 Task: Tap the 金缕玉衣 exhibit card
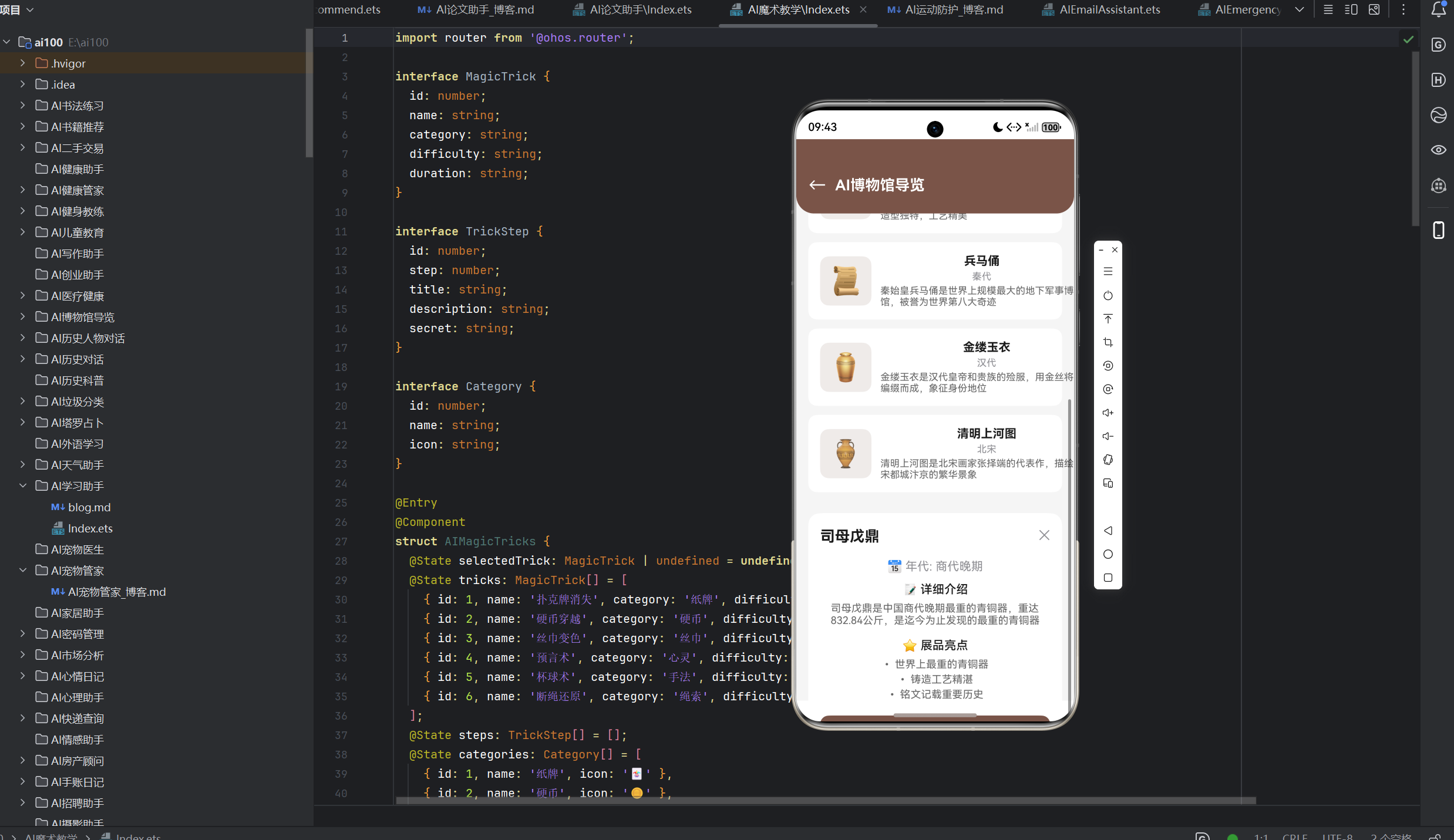[x=935, y=367]
